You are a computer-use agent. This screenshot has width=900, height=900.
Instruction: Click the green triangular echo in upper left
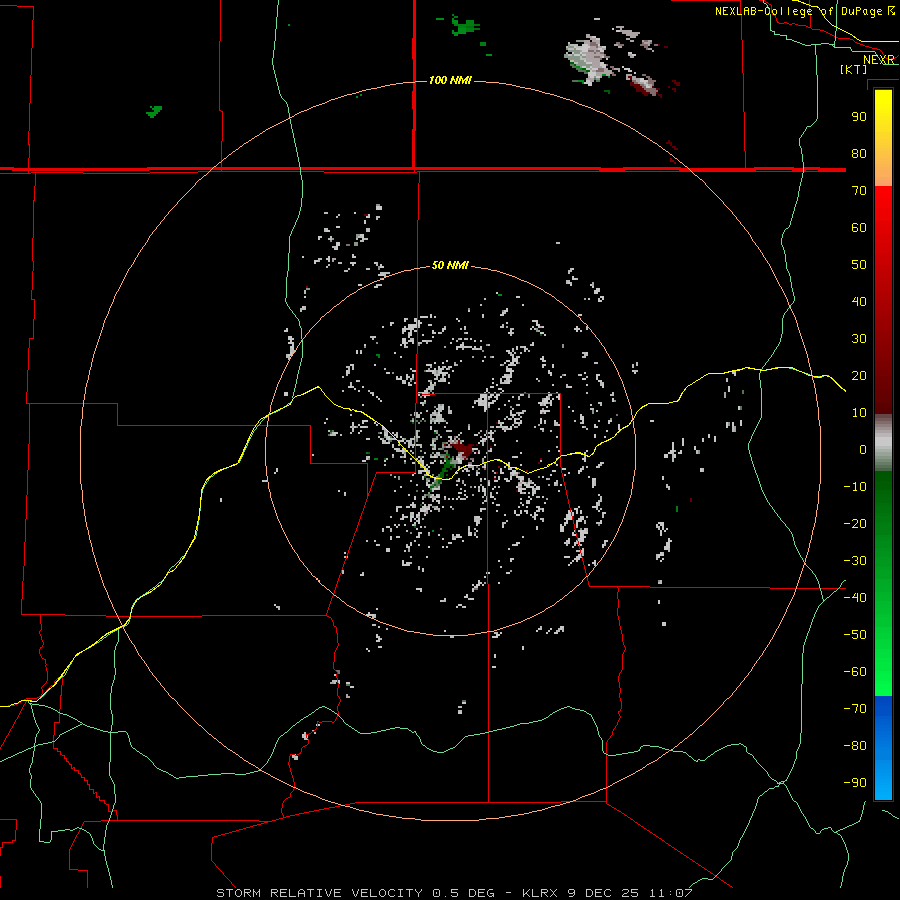pos(154,111)
